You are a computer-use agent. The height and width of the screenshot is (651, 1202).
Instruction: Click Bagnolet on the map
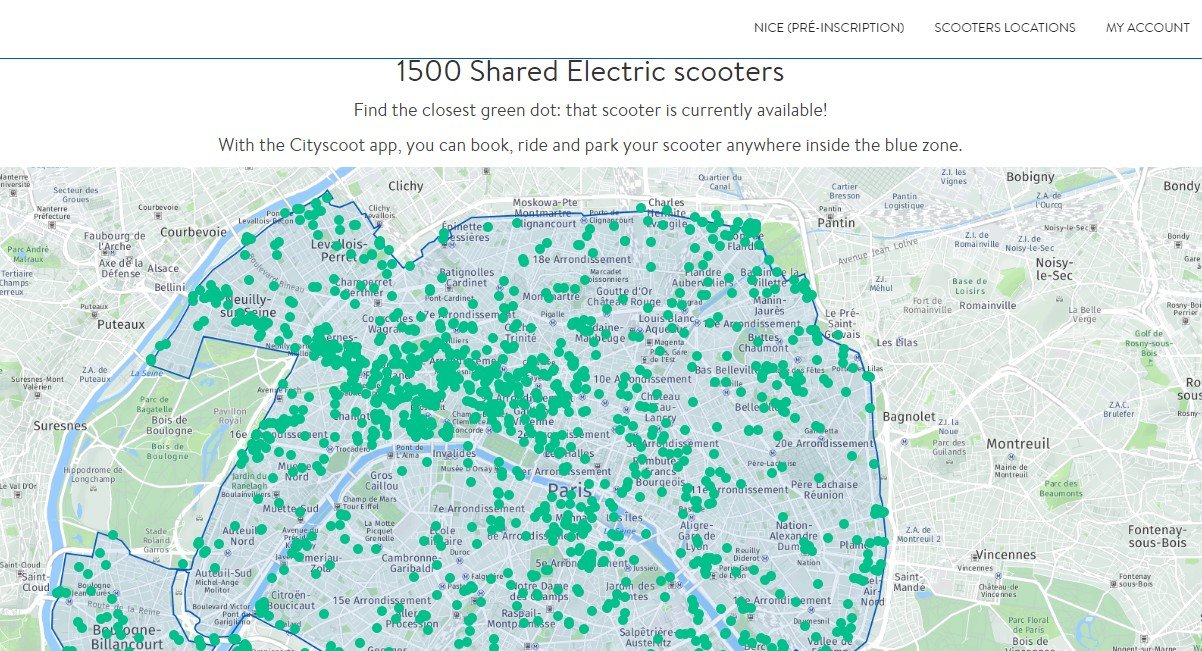coord(909,416)
